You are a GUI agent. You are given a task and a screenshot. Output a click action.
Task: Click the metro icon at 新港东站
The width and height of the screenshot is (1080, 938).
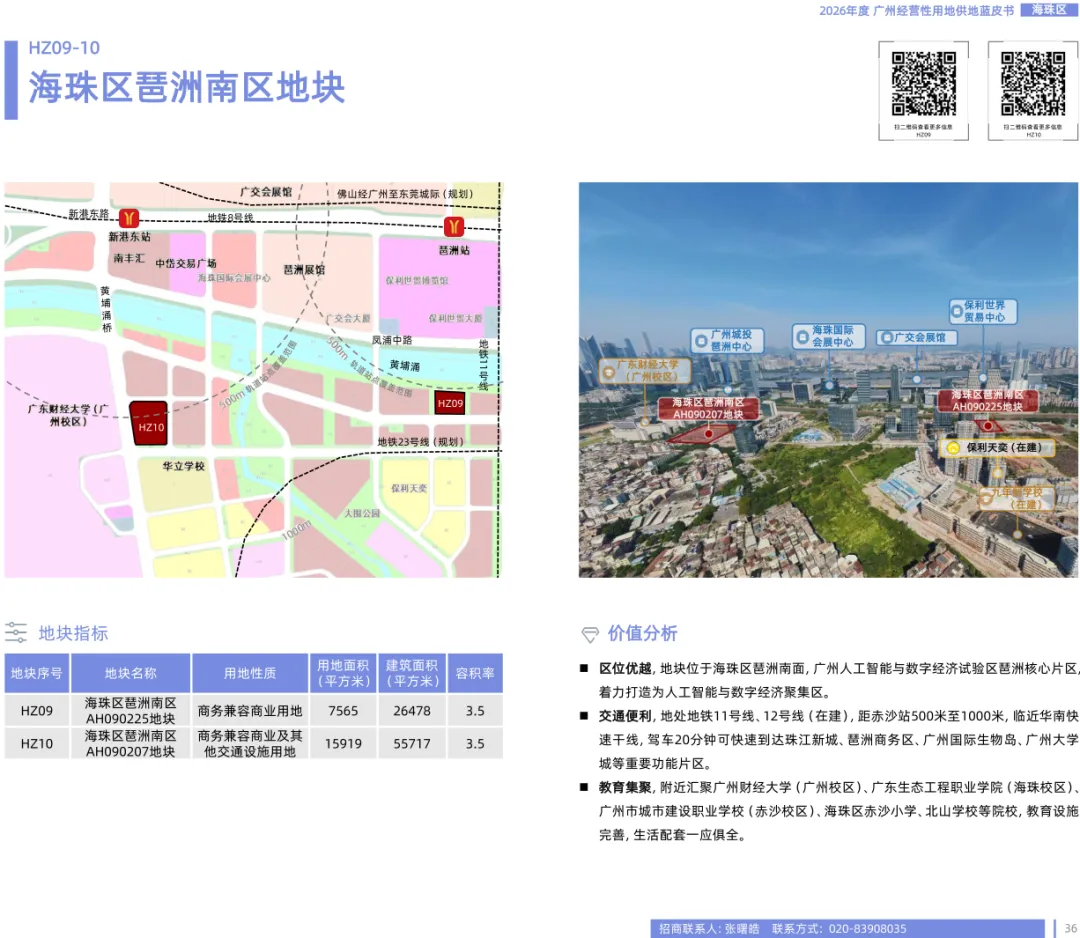coord(129,218)
